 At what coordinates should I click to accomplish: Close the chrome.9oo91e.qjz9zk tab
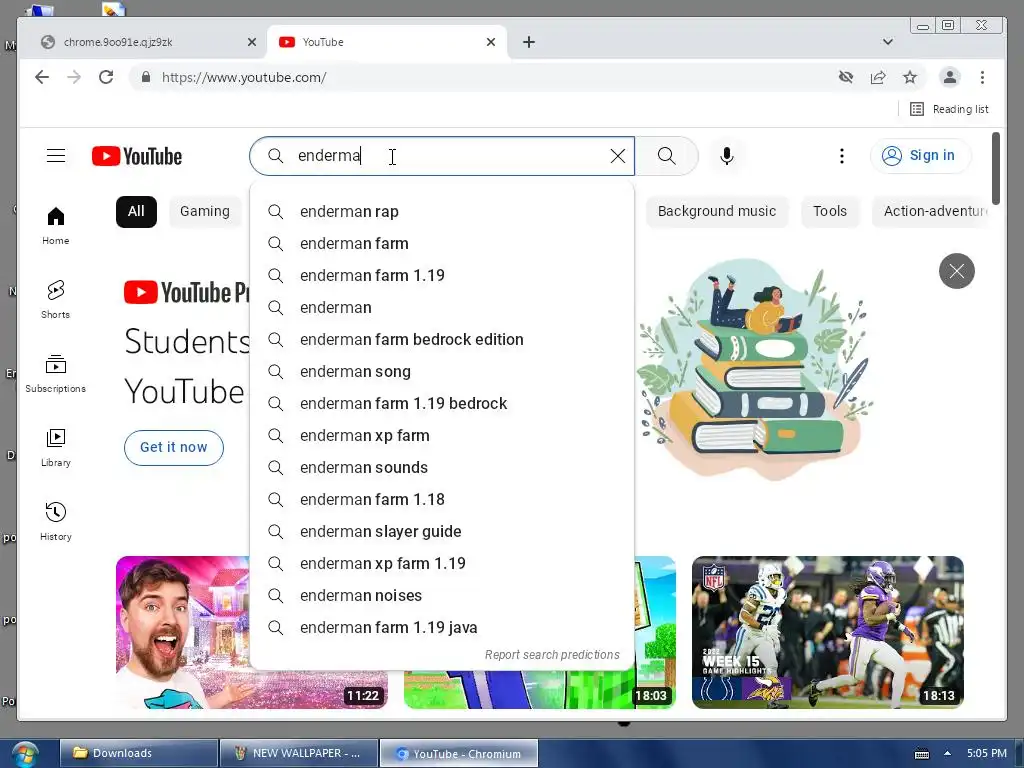pyautogui.click(x=252, y=42)
